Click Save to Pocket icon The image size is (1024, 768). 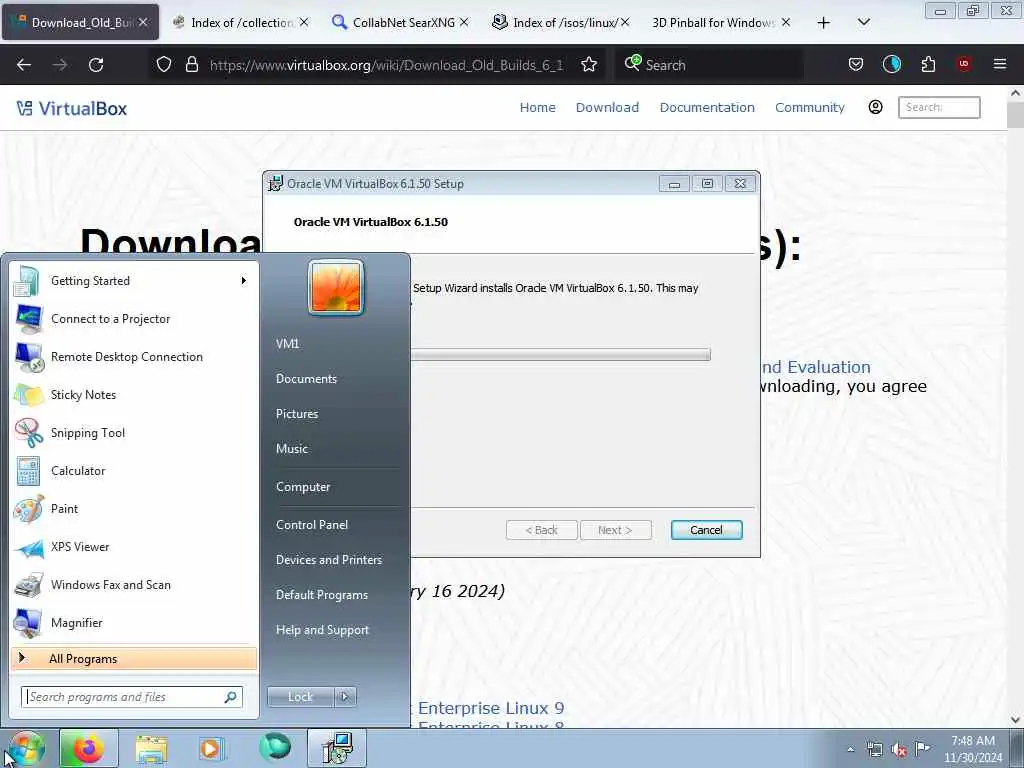click(x=856, y=65)
